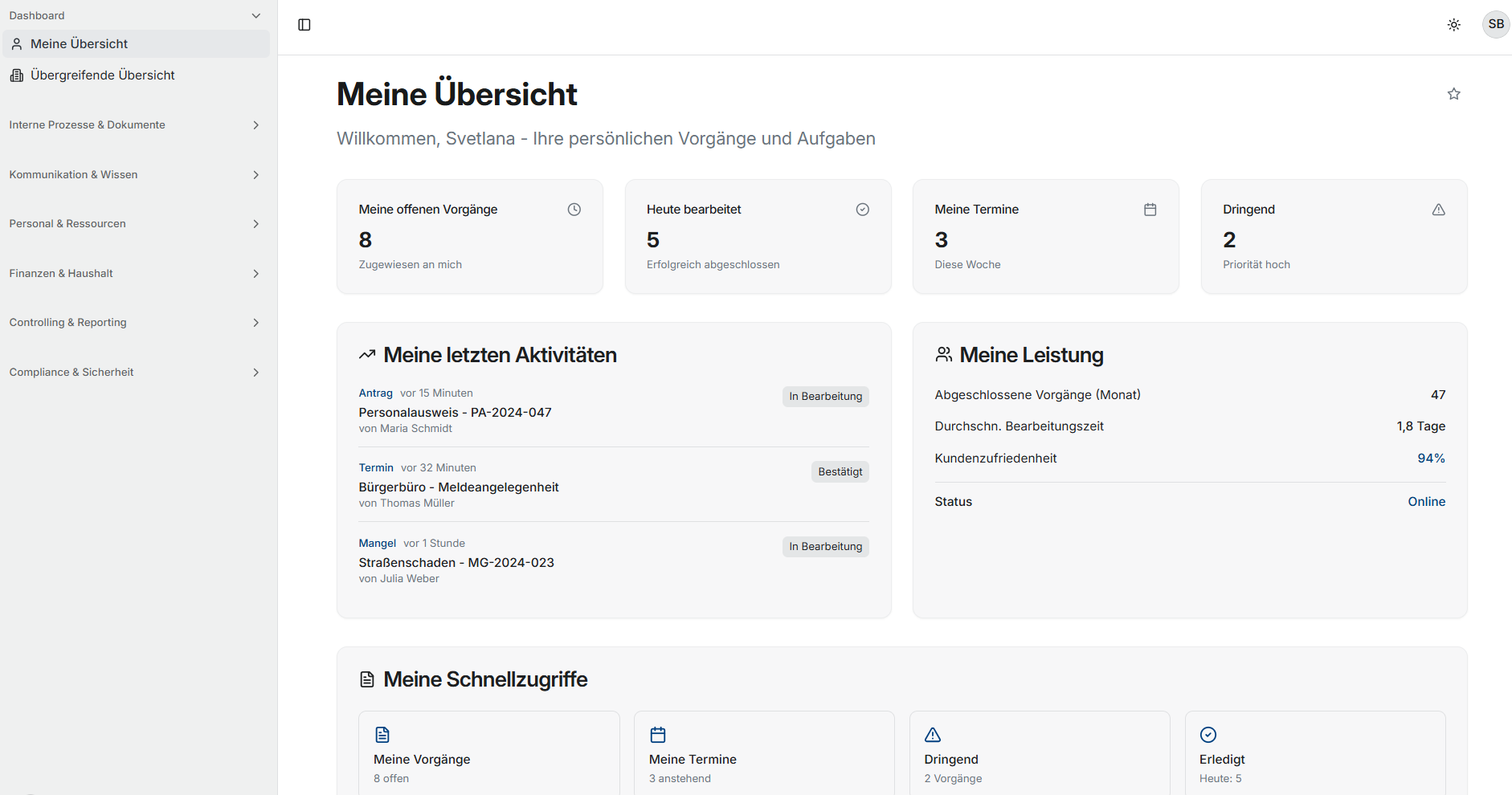
Task: Click 'von Thomas Müller' text
Action: (407, 503)
